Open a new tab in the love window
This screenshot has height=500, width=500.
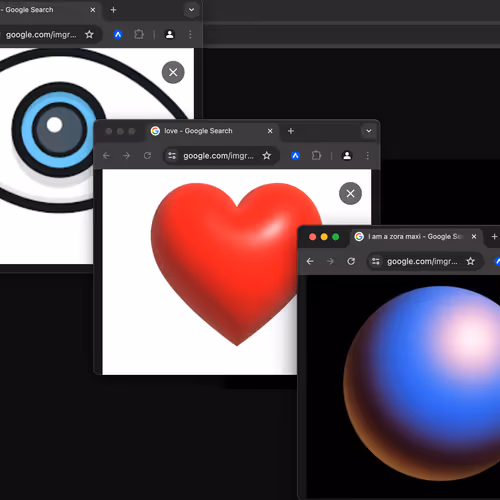[x=291, y=131]
